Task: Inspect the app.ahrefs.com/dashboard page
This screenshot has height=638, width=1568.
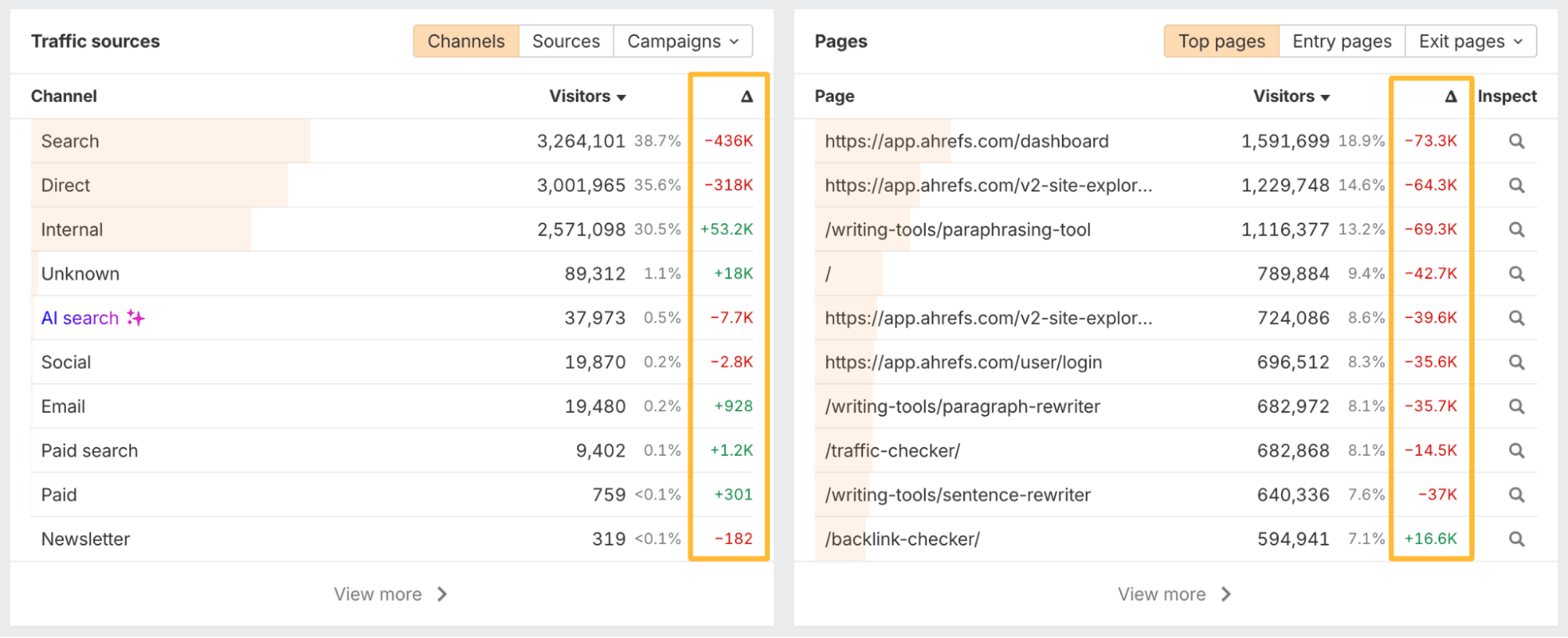Action: point(1516,141)
